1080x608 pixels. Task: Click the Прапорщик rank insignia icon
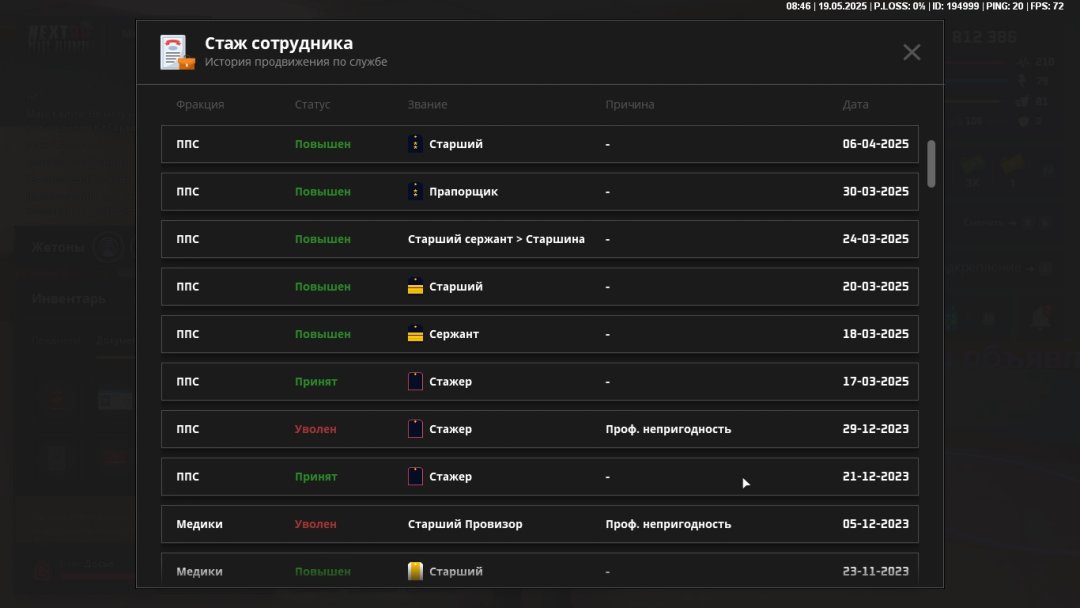click(x=415, y=192)
